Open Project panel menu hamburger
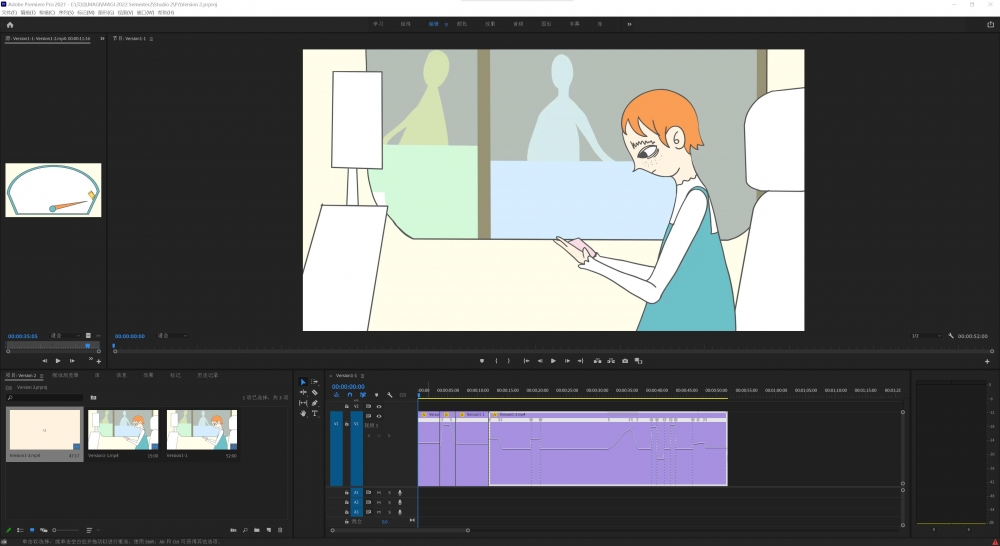Image resolution: width=1000 pixels, height=546 pixels. 41,376
